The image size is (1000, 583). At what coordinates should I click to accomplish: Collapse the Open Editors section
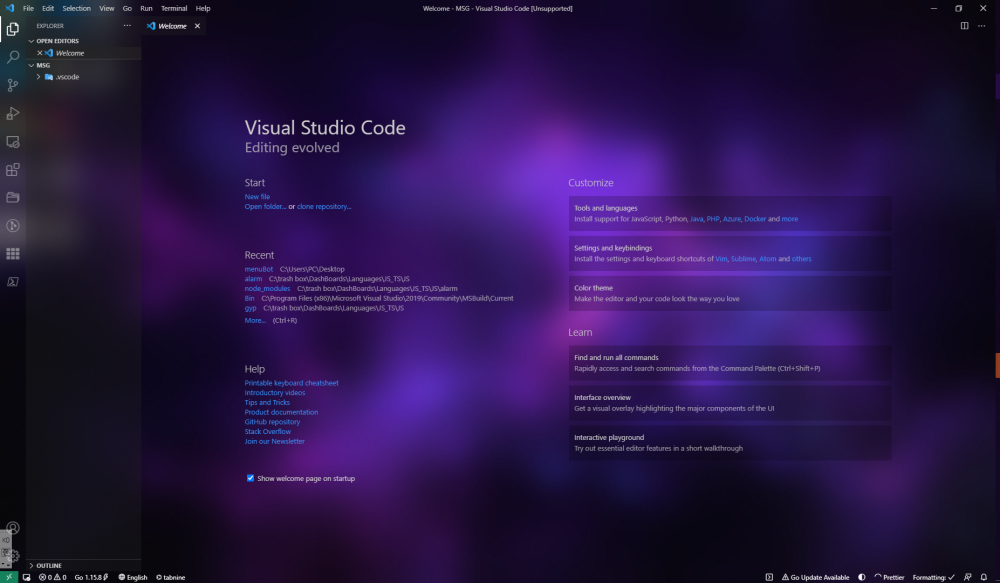84,41
